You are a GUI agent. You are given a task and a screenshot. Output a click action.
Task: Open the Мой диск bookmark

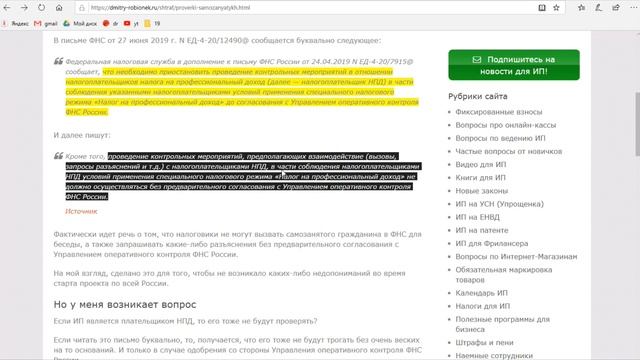(80, 24)
